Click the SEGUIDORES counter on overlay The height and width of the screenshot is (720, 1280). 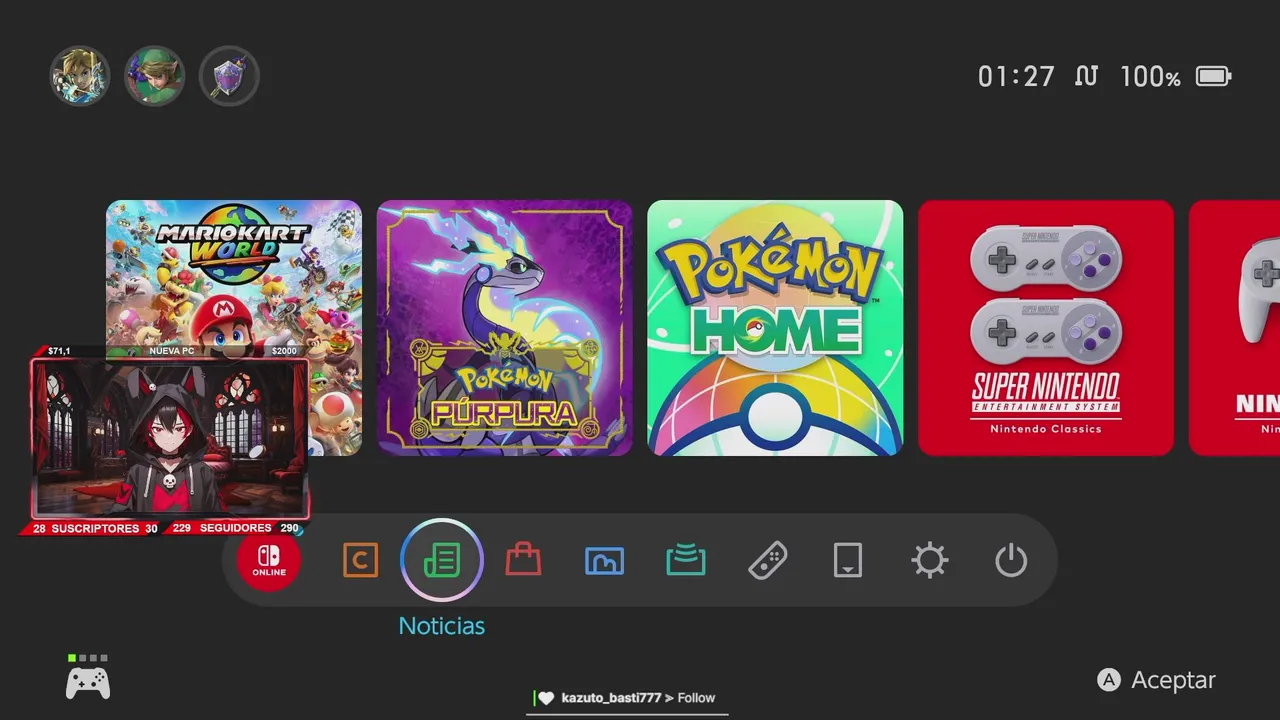[x=236, y=528]
